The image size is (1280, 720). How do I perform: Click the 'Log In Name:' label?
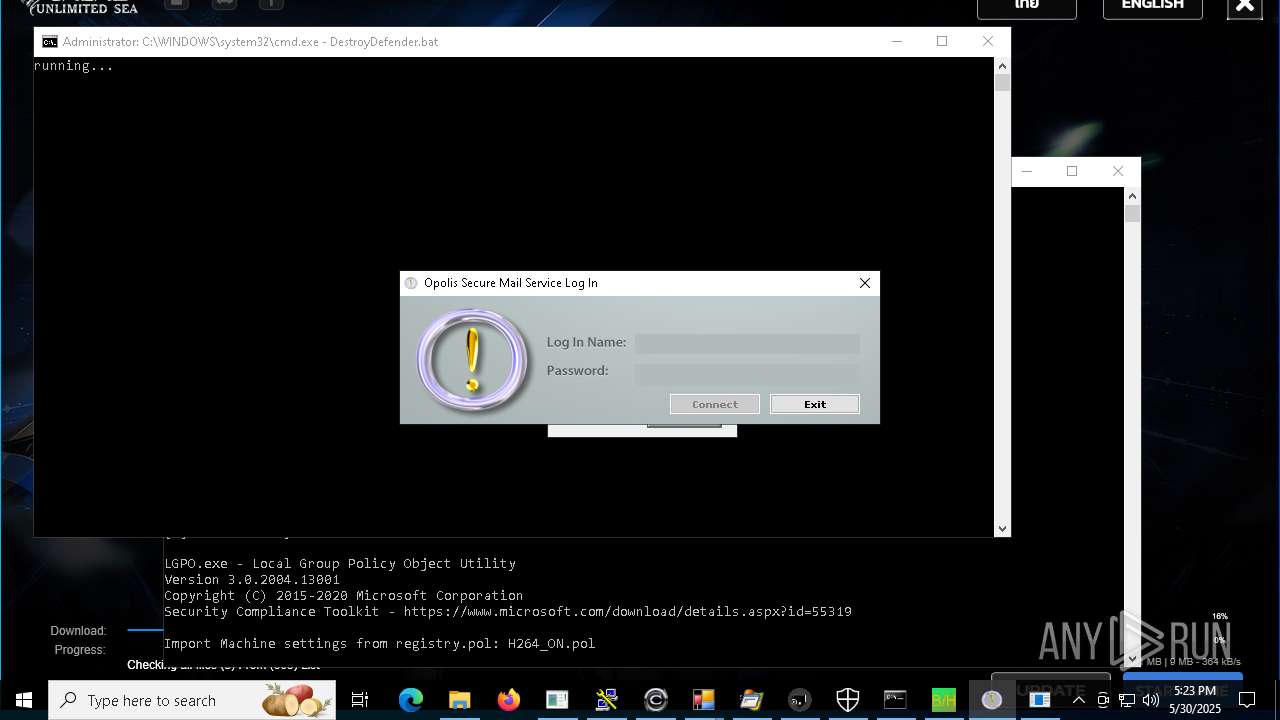coord(586,342)
